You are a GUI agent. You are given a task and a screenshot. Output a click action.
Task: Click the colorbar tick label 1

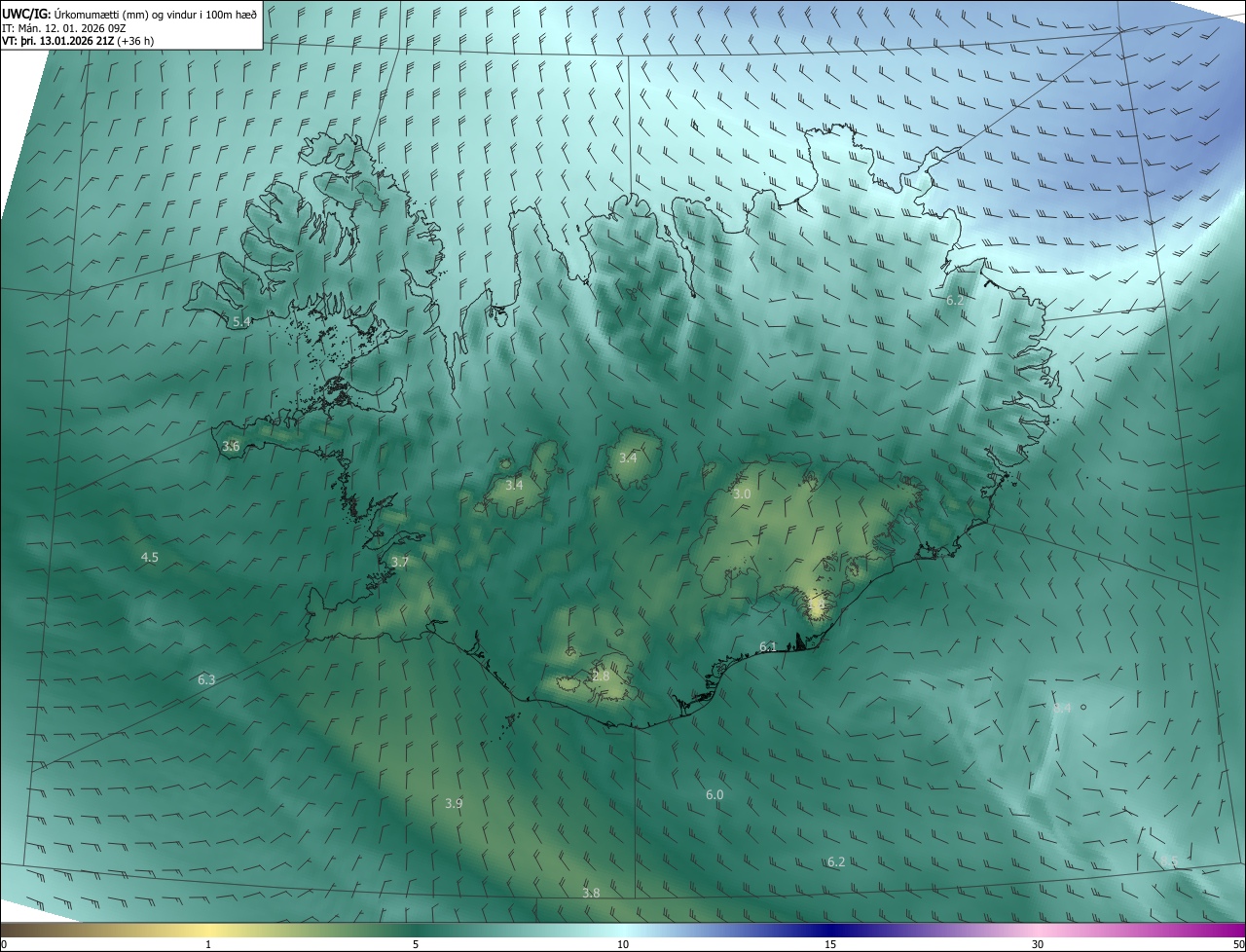(208, 944)
